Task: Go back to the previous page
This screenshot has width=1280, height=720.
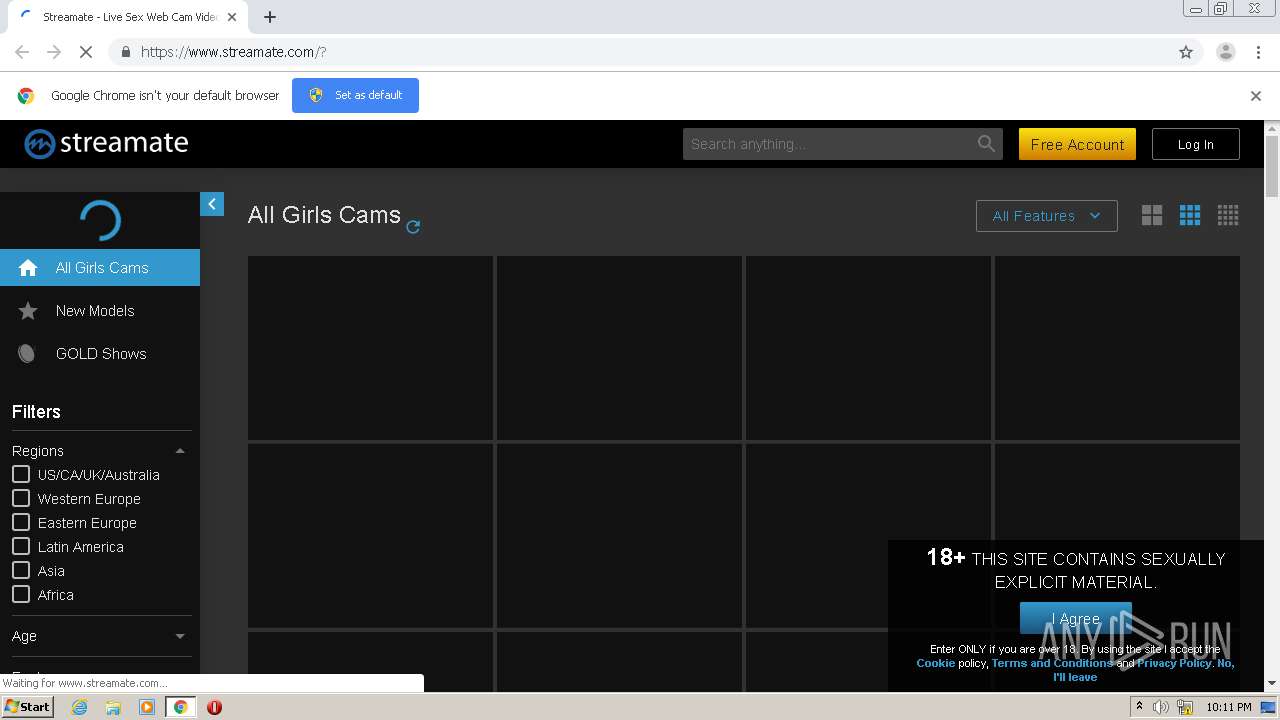Action: pos(22,52)
